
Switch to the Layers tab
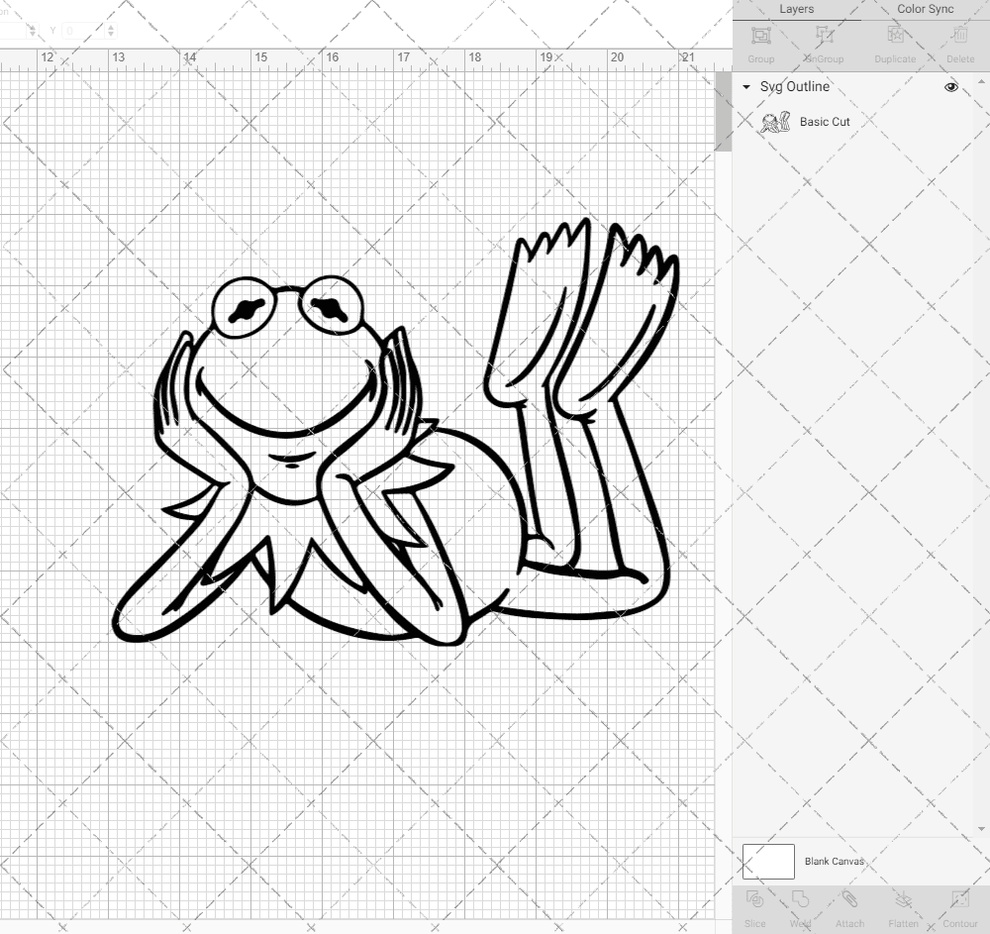[x=797, y=9]
